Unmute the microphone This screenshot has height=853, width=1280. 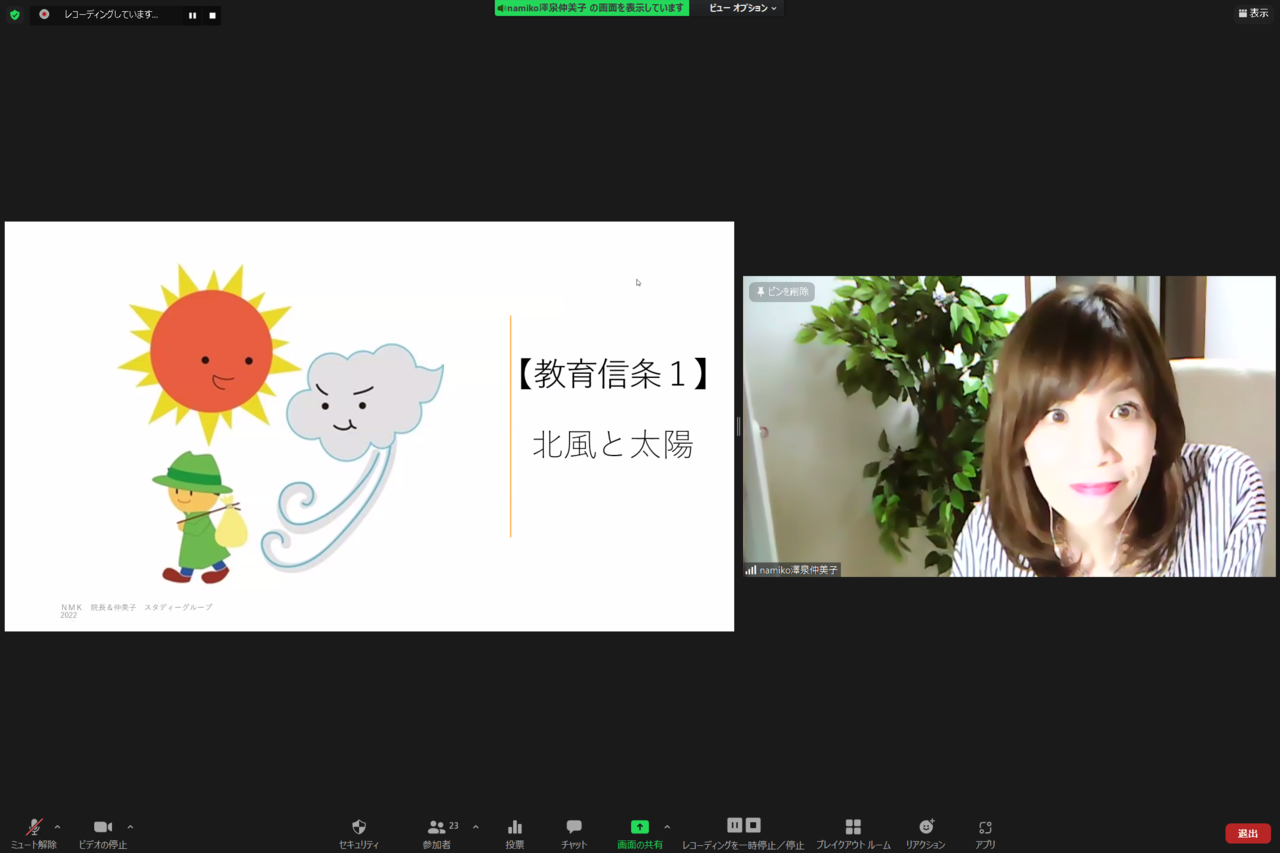click(x=33, y=828)
